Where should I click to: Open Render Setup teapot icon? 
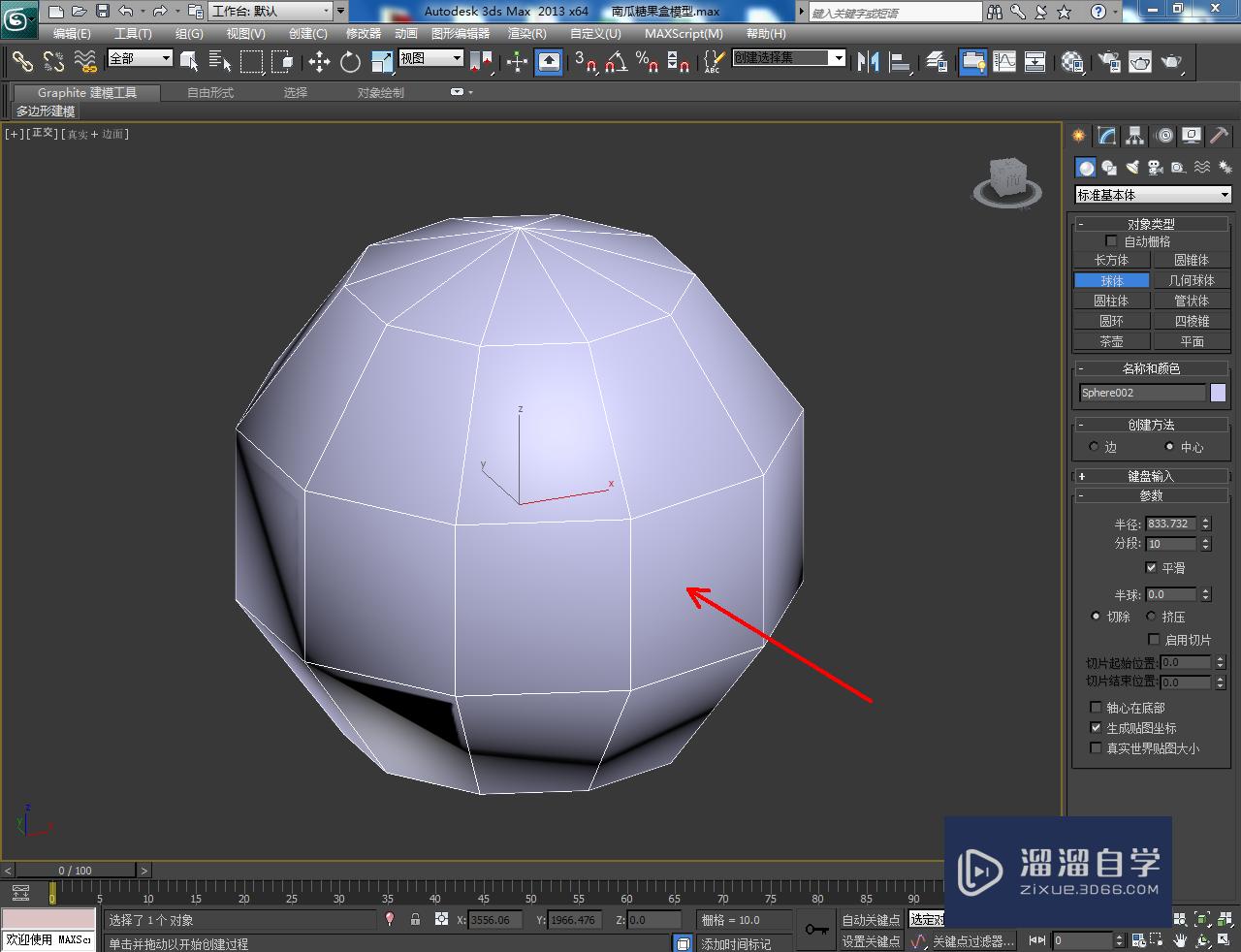click(x=1109, y=62)
